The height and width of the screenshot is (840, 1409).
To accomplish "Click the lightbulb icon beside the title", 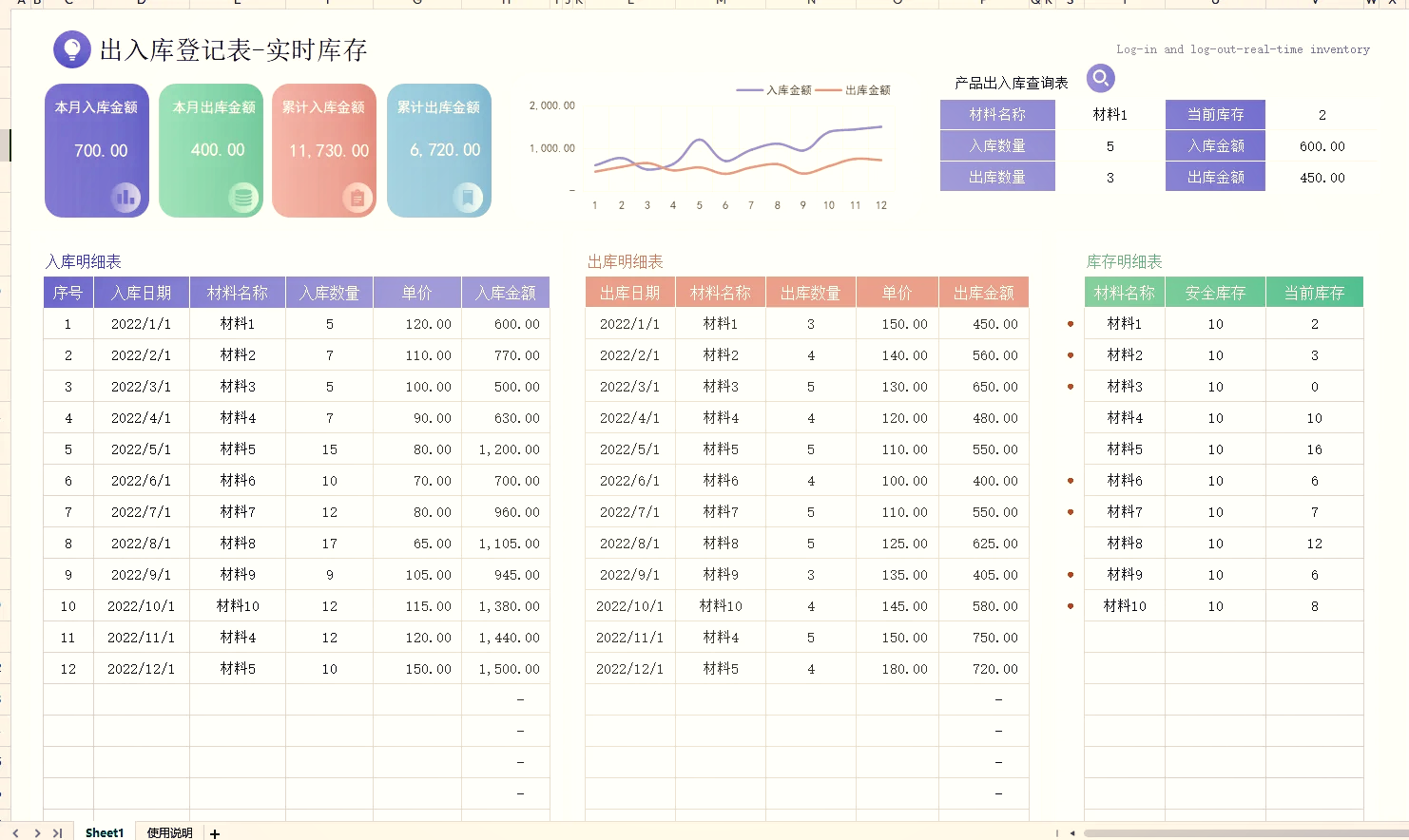I will 72,49.
